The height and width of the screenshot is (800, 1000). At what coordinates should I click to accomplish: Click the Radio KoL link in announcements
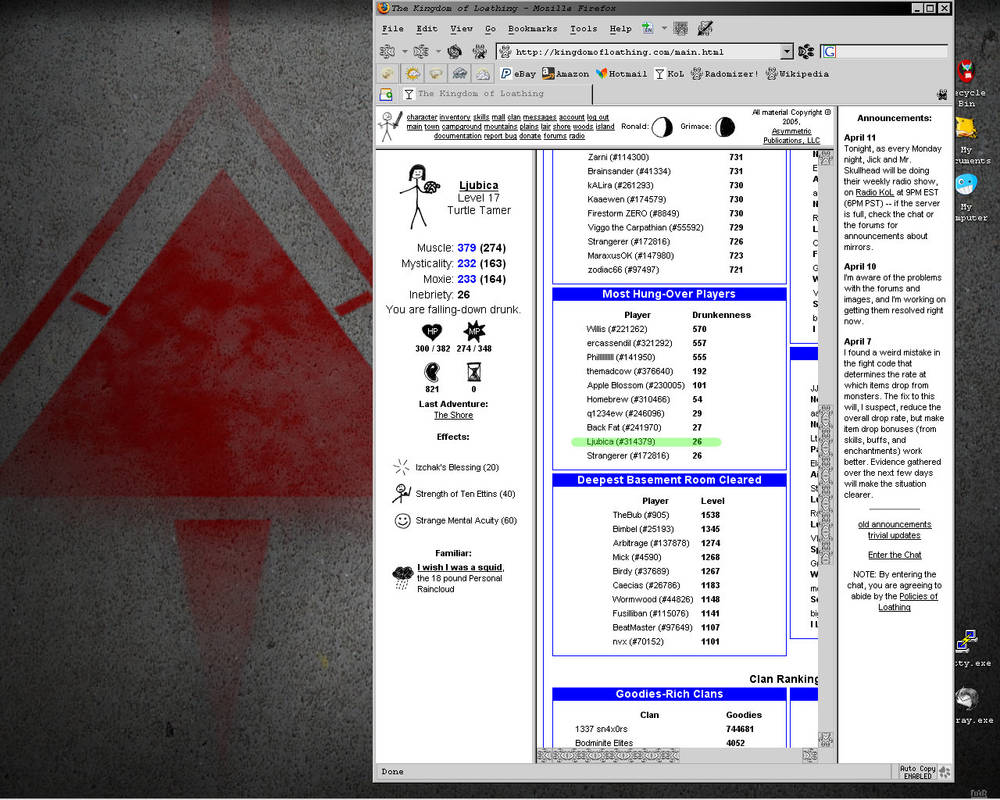pyautogui.click(x=874, y=193)
